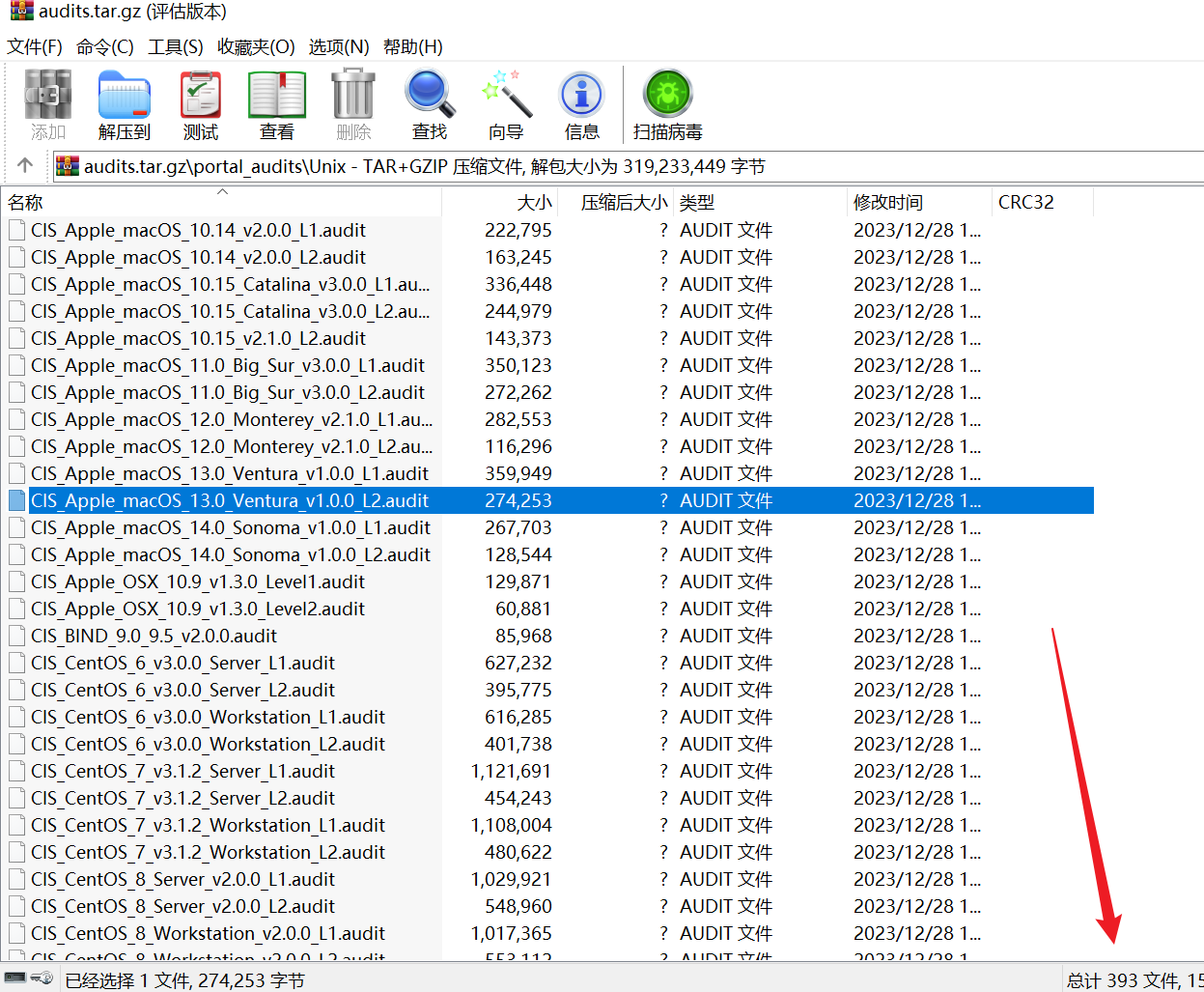
Task: Open the Help (帮助) menu
Action: pos(413,46)
